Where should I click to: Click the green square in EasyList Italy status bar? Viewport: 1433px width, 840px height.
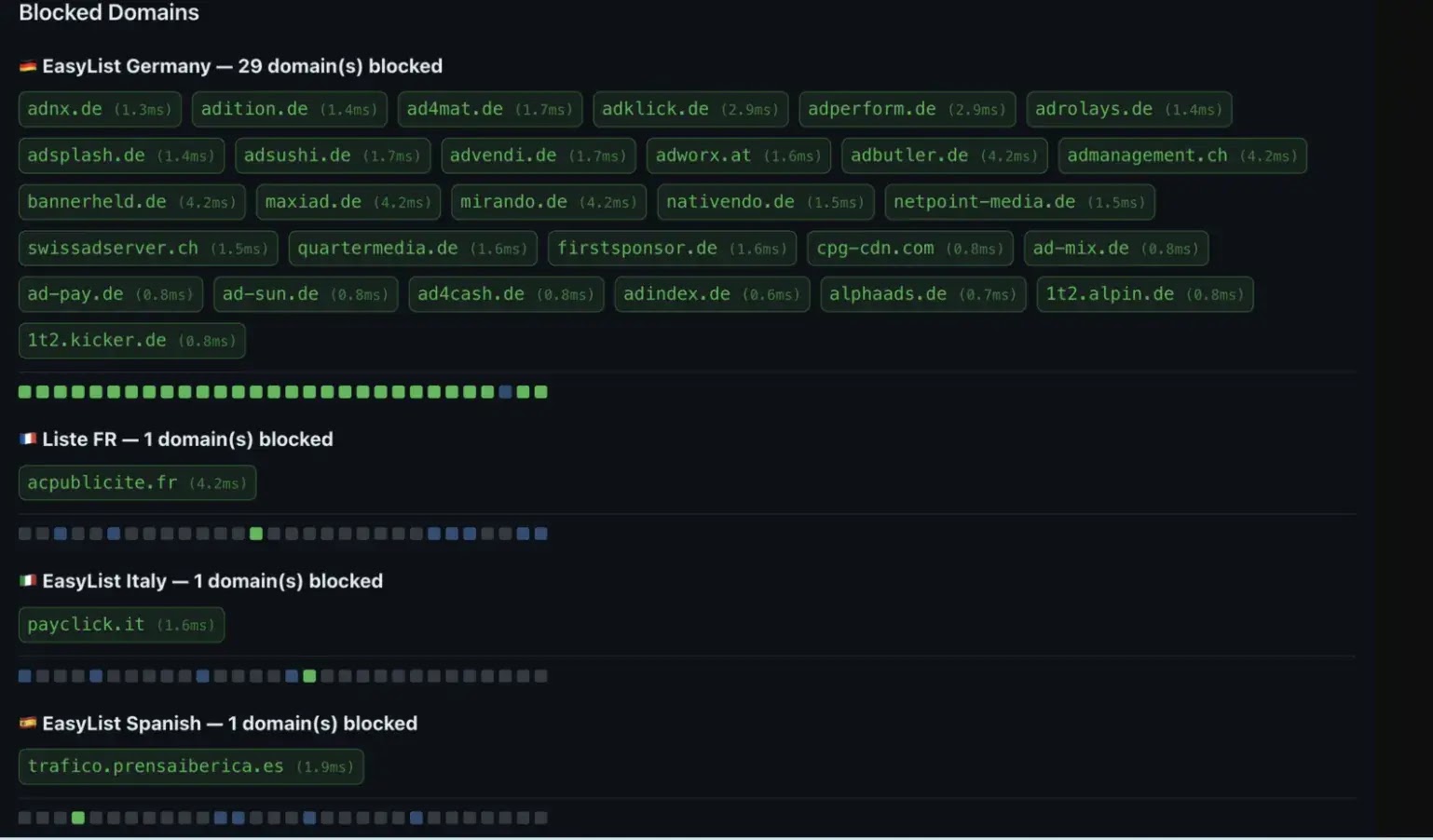coord(309,676)
